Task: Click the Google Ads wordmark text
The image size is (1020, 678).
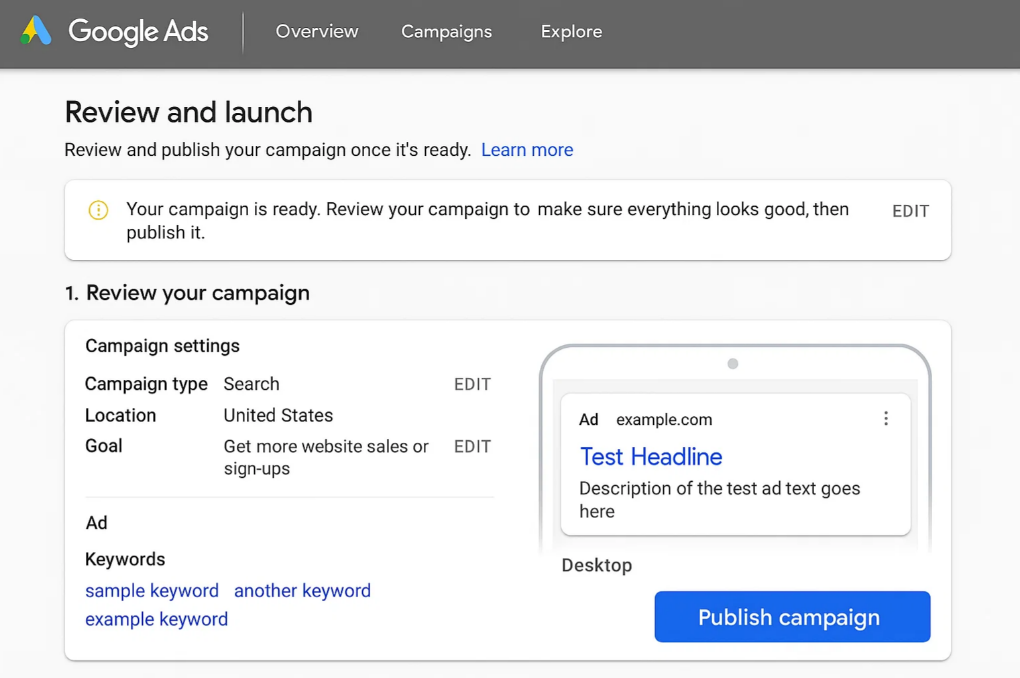Action: coord(138,31)
